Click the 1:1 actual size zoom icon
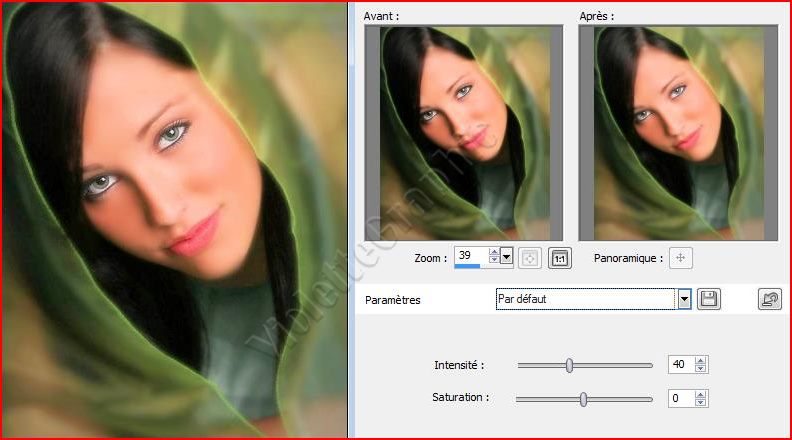The width and height of the screenshot is (792, 440). pos(560,258)
